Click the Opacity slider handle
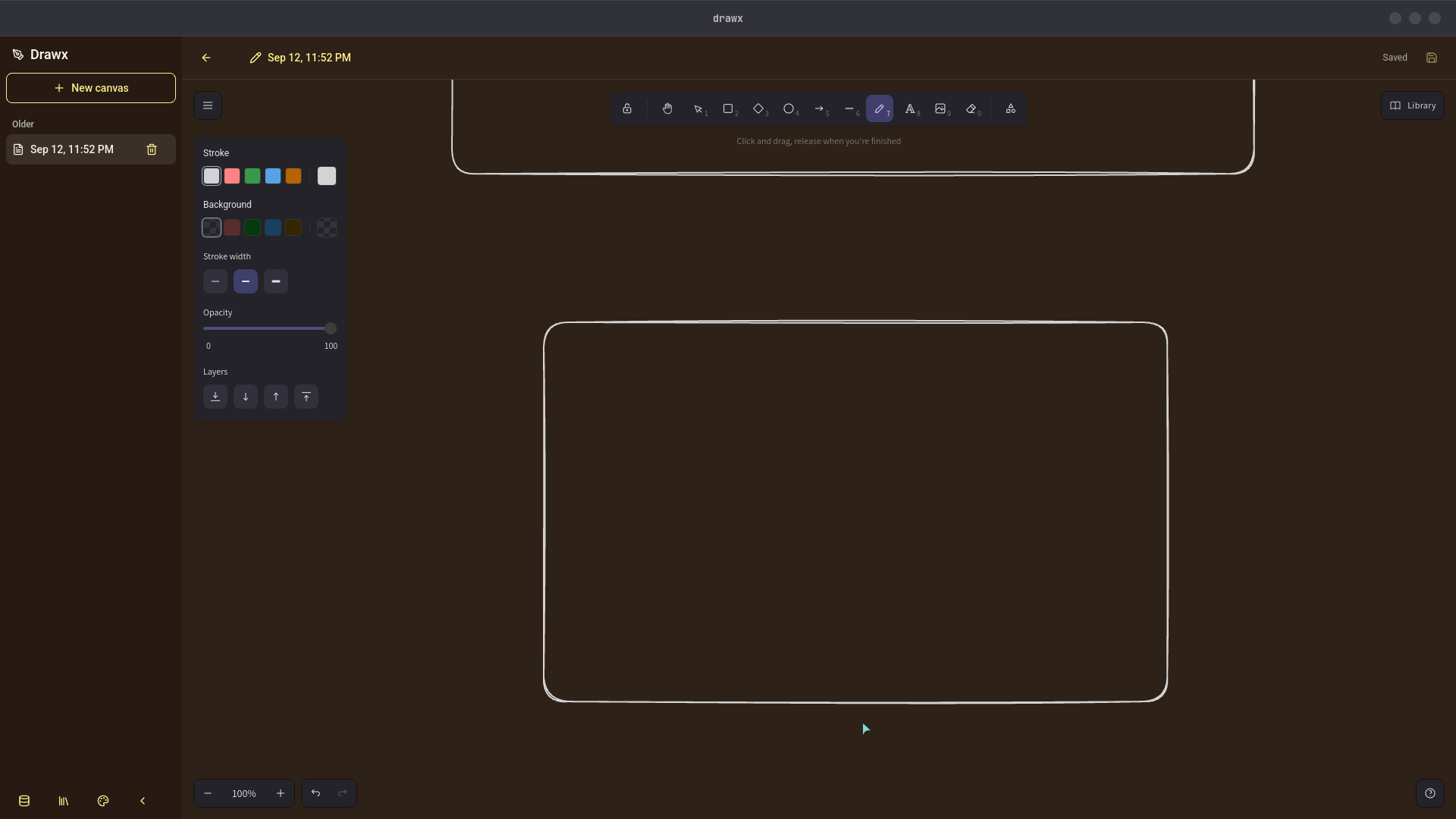This screenshot has width=1456, height=819. [331, 328]
